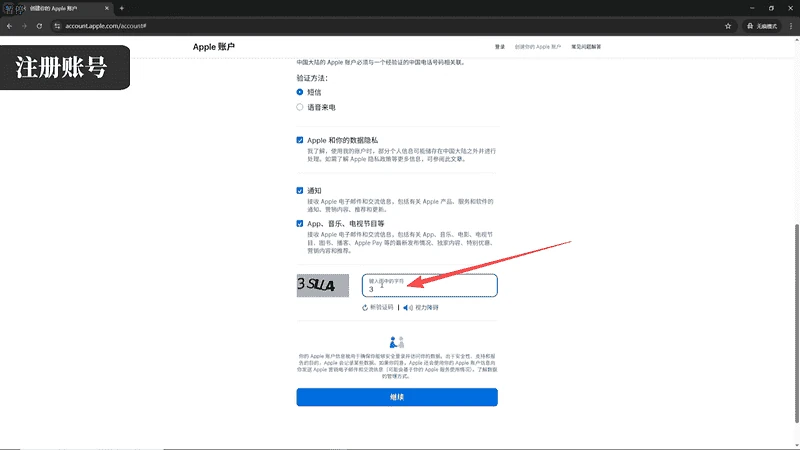The width and height of the screenshot is (800, 450).
Task: Go back using the browser back arrow
Action: (9, 26)
